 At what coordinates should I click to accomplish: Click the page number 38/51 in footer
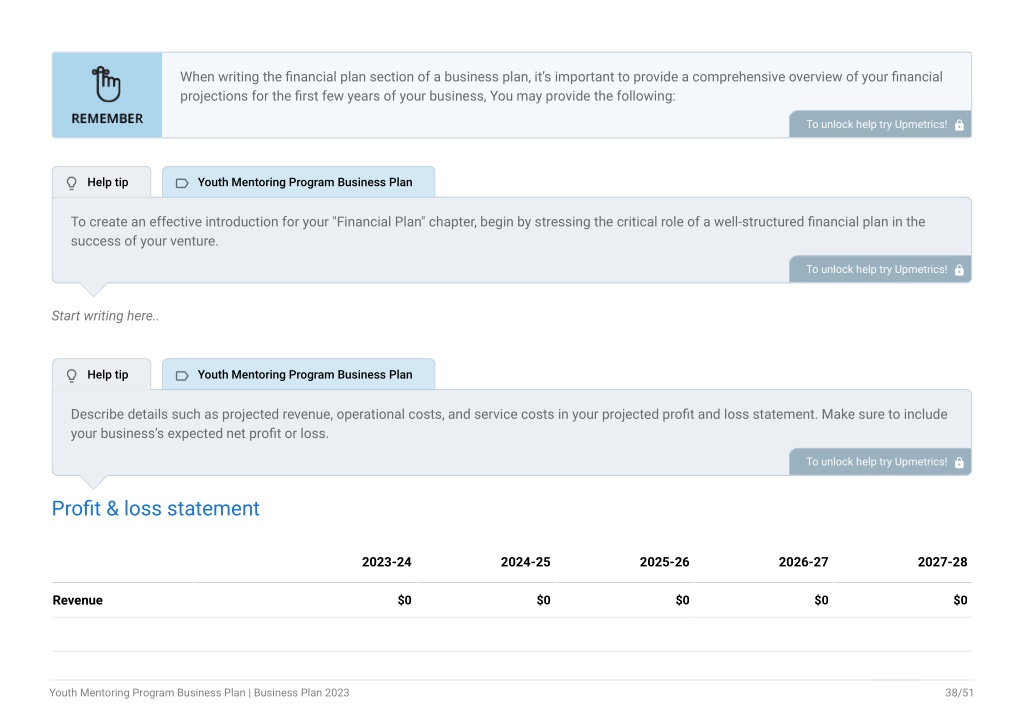point(959,693)
